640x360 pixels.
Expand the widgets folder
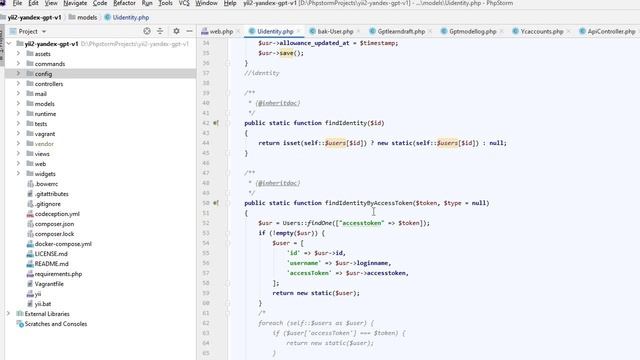point(18,173)
